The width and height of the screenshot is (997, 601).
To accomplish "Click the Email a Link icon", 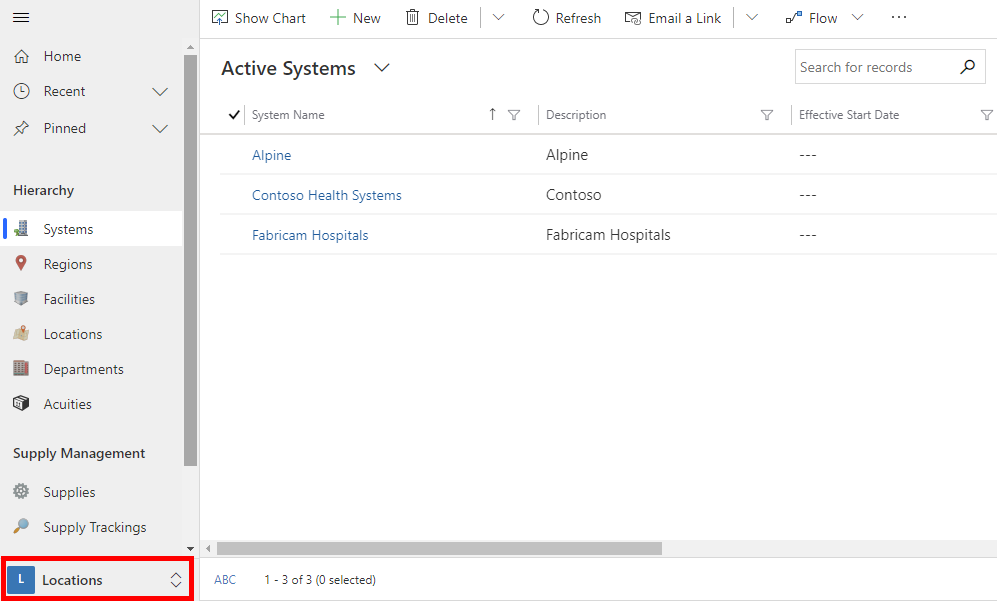I will (x=633, y=18).
